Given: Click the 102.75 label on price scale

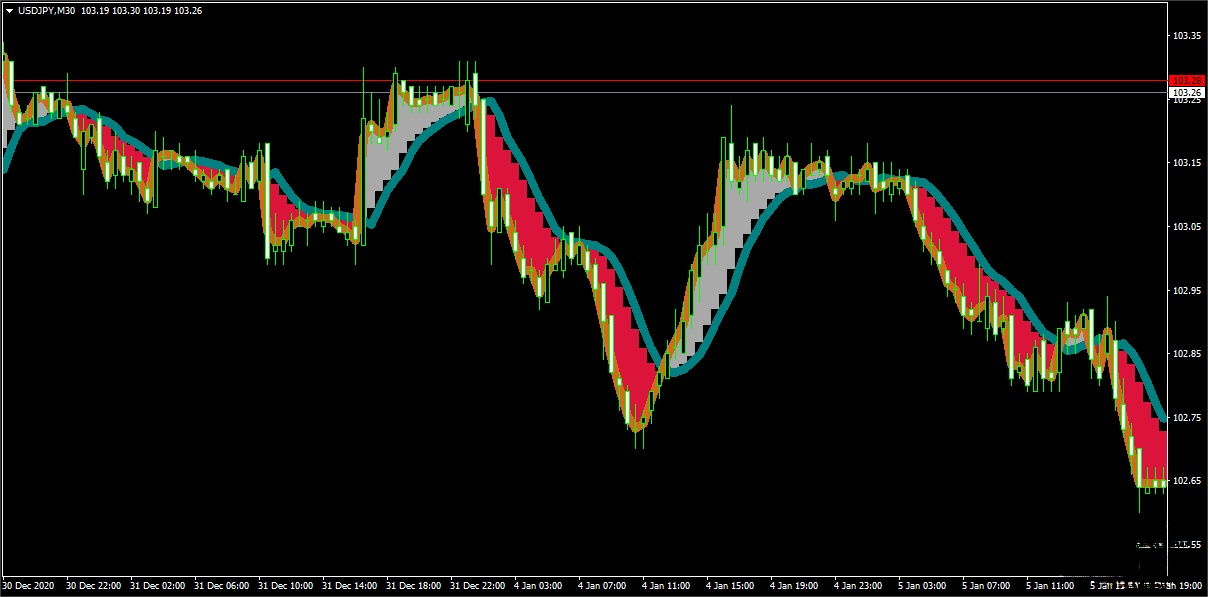Looking at the screenshot, I should (x=1187, y=417).
